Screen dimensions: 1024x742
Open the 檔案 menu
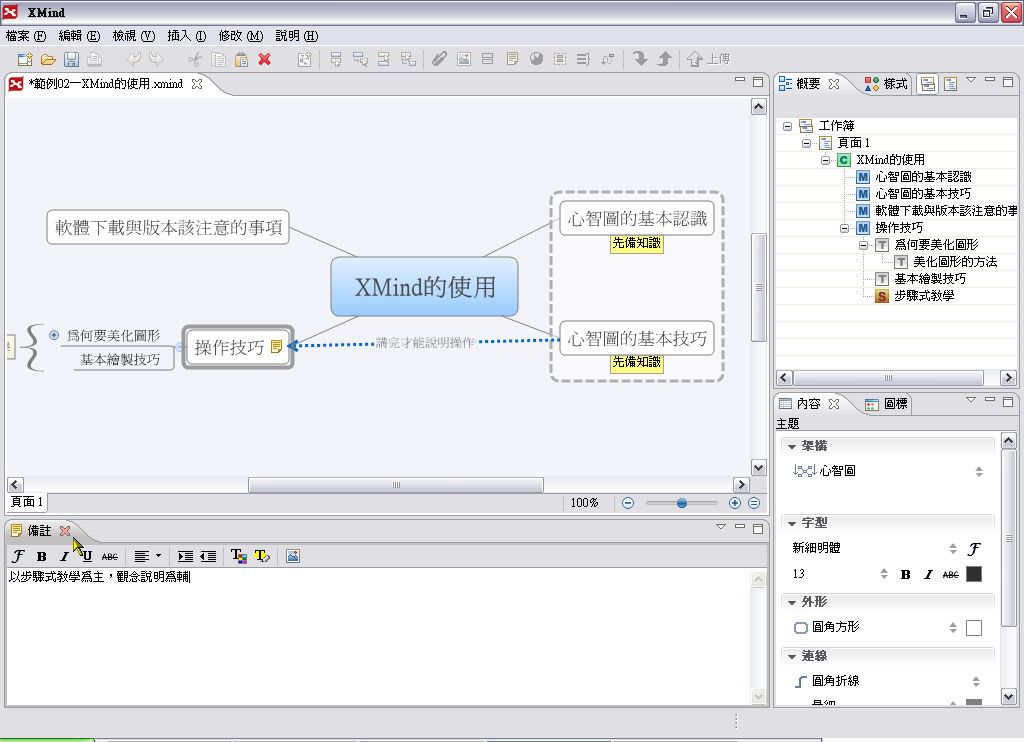(25, 36)
